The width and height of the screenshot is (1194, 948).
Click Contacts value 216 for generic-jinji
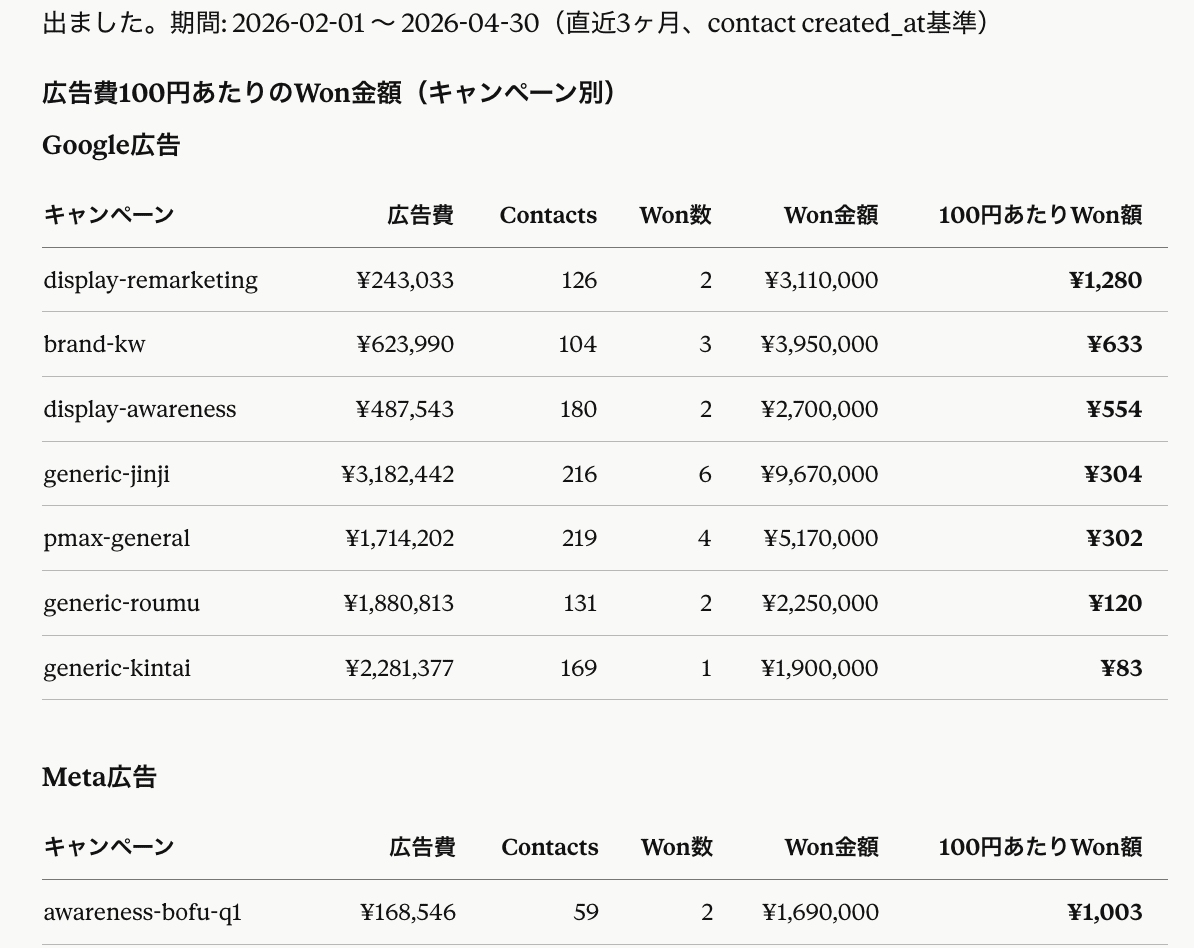tap(579, 474)
